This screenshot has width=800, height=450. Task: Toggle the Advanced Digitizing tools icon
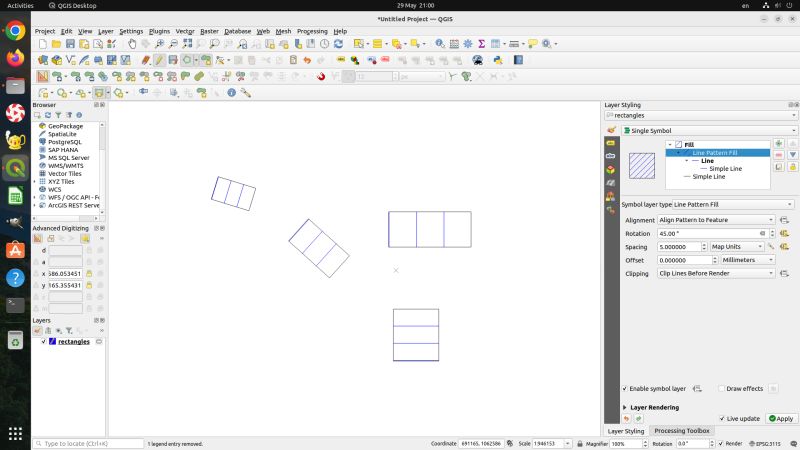pos(42,77)
